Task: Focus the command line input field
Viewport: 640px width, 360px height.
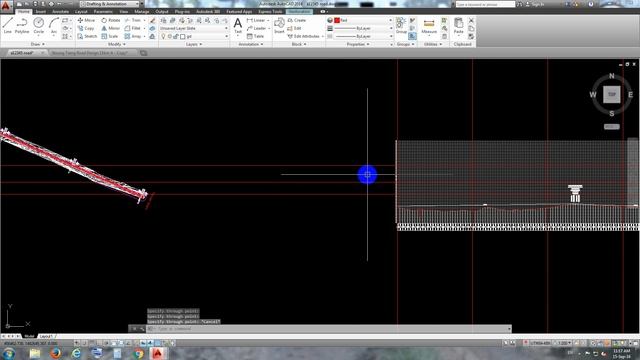Action: pos(329,329)
